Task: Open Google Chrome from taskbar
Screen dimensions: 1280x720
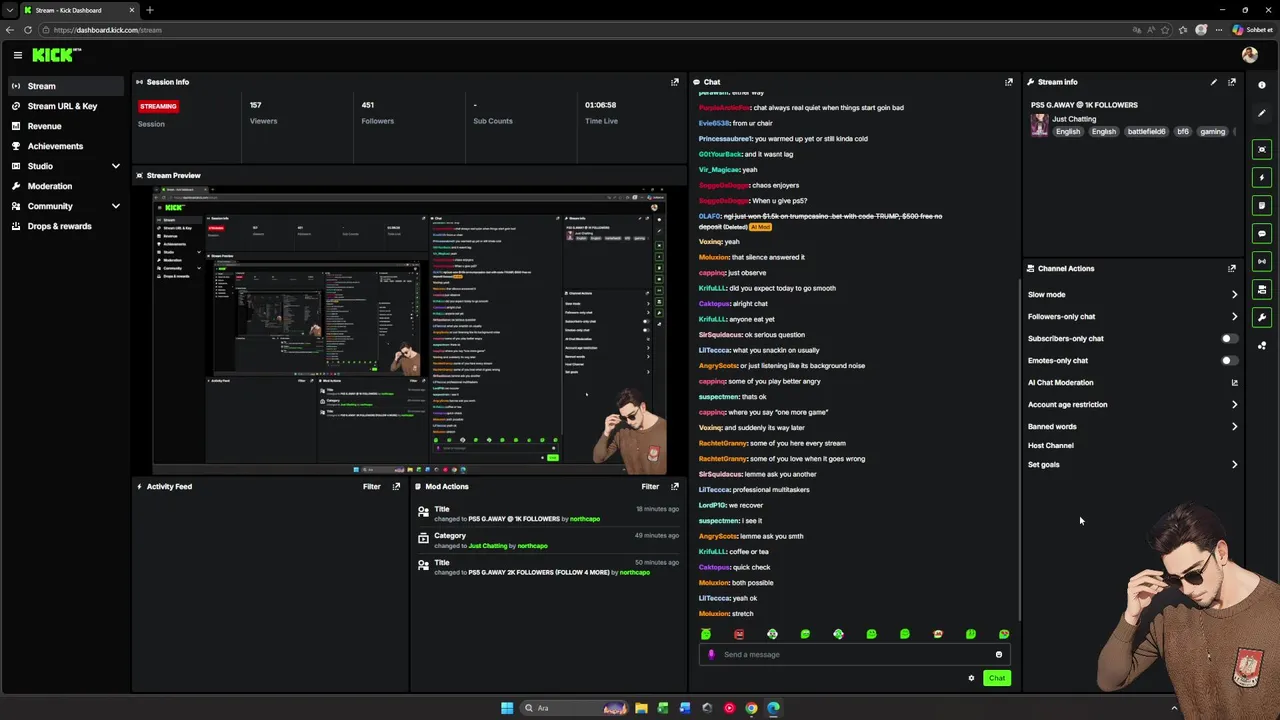Action: 751,708
